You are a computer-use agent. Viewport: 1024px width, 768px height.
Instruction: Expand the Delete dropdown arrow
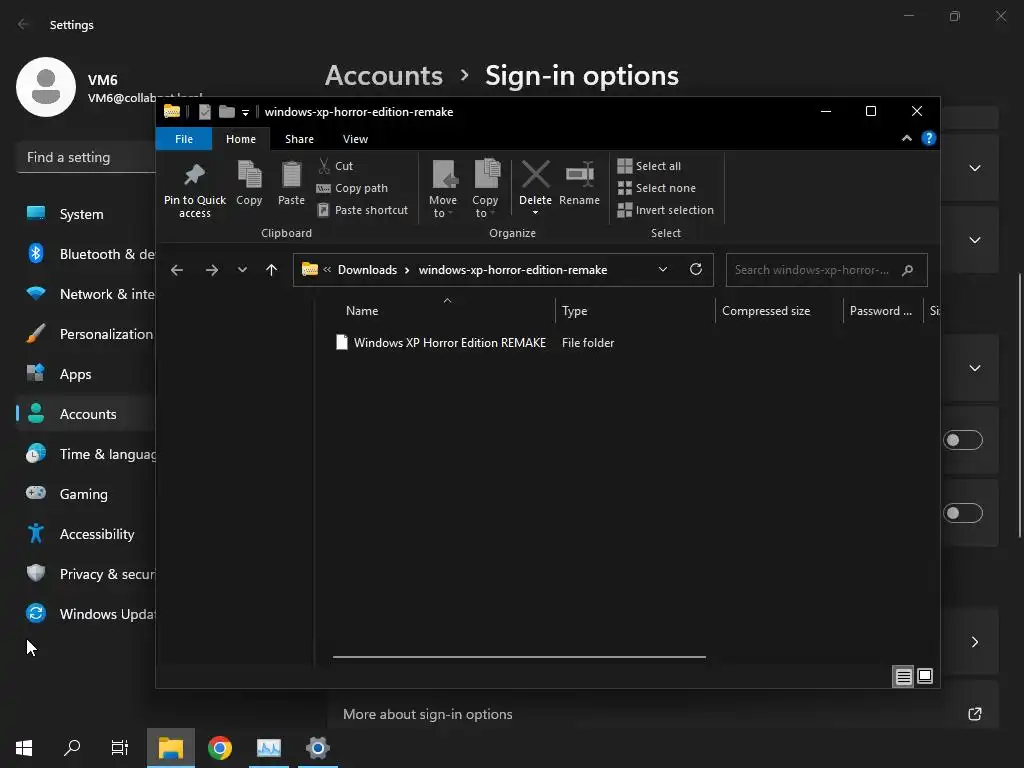[x=536, y=213]
